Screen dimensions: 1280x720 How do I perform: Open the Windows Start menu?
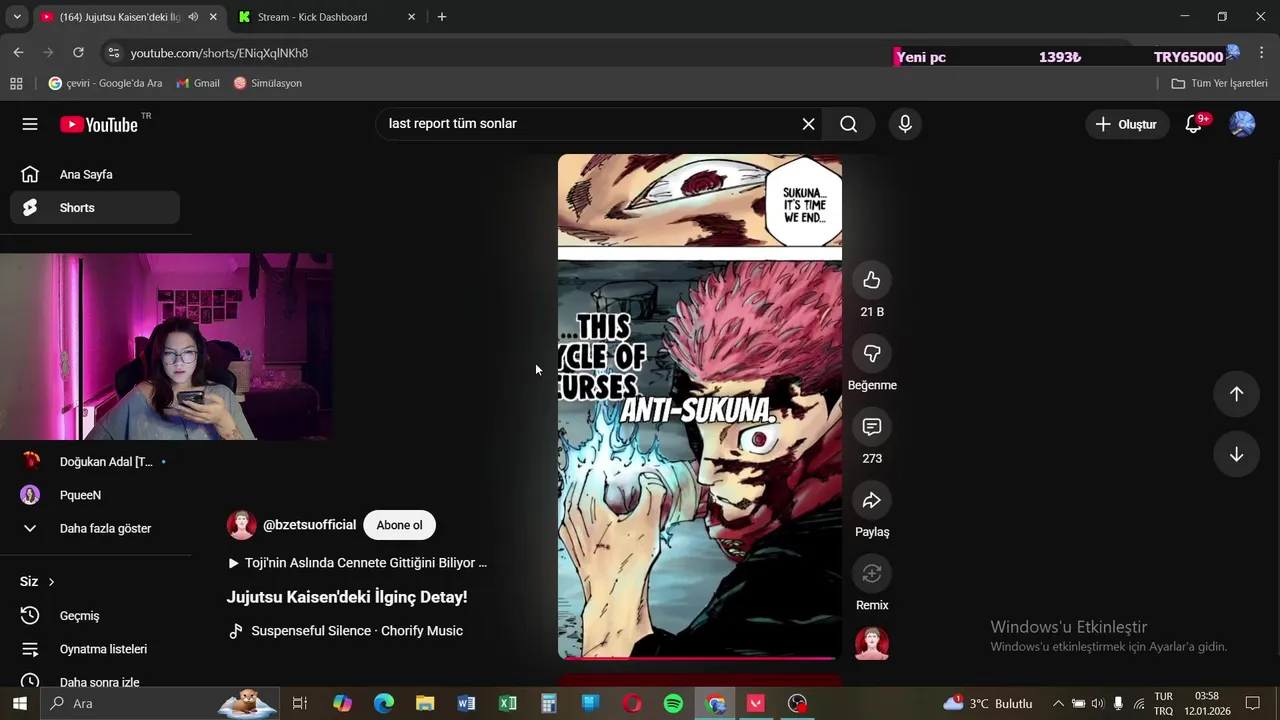(x=19, y=703)
